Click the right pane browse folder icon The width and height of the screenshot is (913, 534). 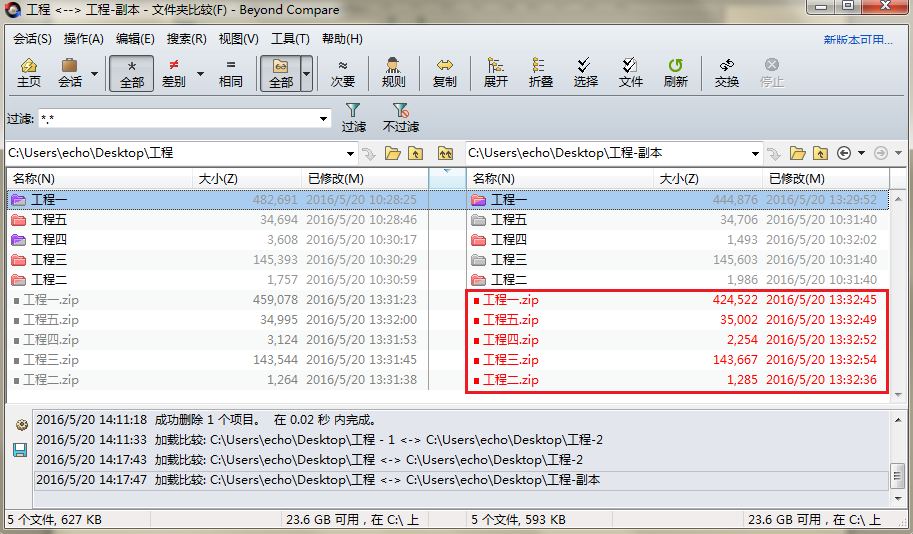[x=798, y=153]
